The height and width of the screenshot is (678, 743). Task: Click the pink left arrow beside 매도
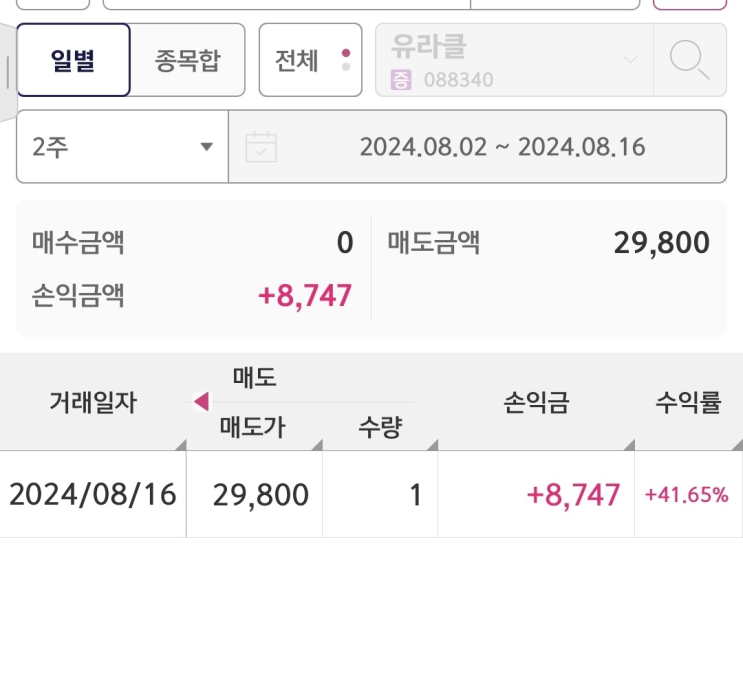pyautogui.click(x=201, y=402)
